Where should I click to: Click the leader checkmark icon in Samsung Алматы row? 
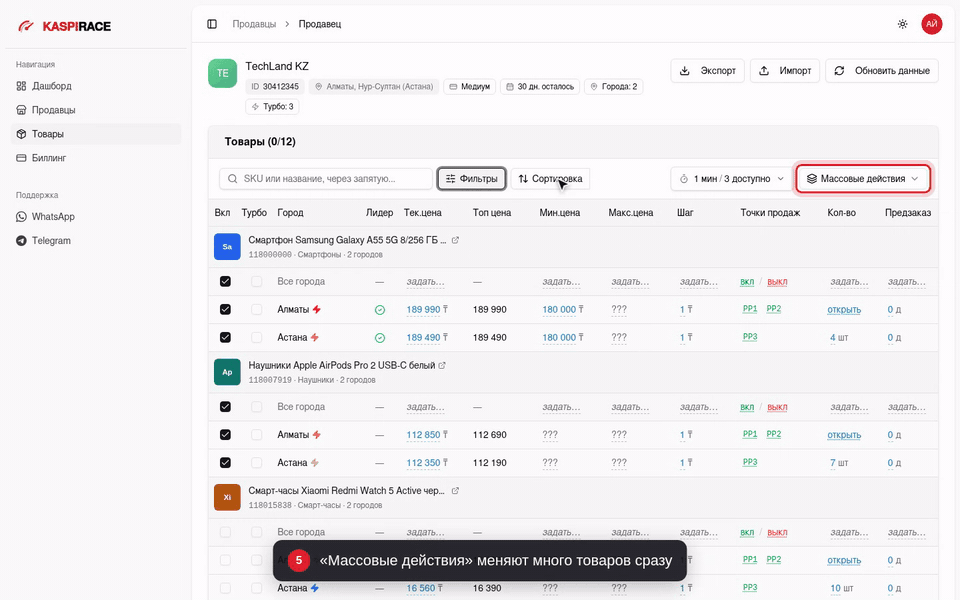coord(380,310)
